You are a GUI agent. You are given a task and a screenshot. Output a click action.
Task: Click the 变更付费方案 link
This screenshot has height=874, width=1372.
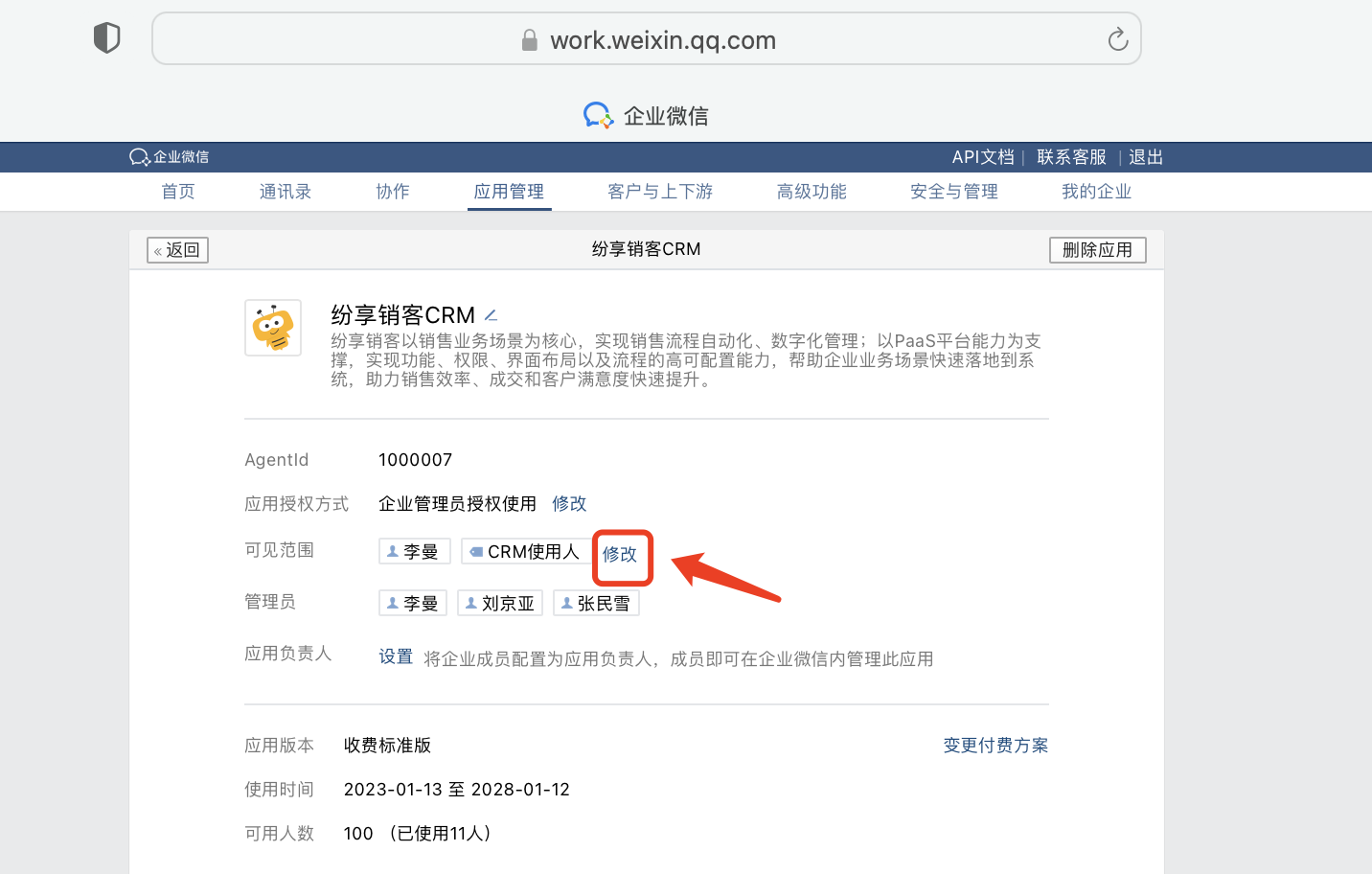(x=995, y=745)
